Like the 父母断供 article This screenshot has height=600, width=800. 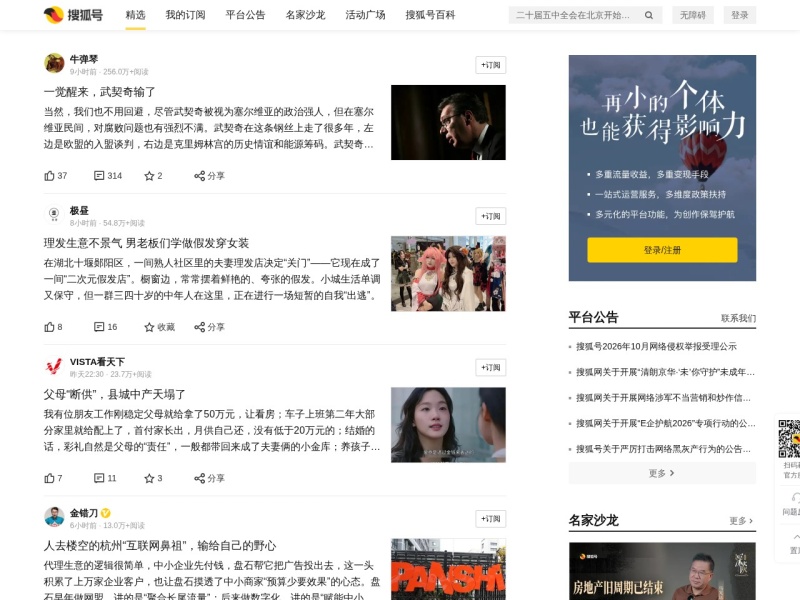(x=53, y=478)
